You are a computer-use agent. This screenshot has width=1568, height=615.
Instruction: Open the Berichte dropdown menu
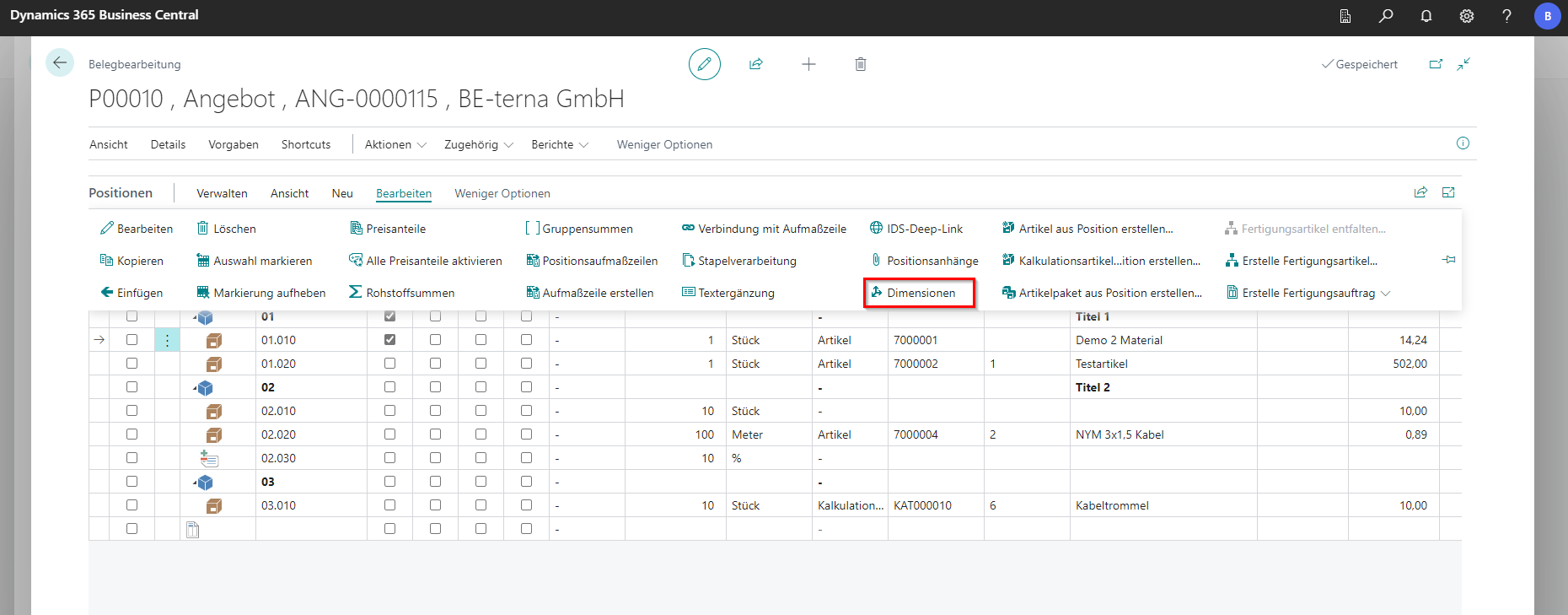[x=560, y=144]
